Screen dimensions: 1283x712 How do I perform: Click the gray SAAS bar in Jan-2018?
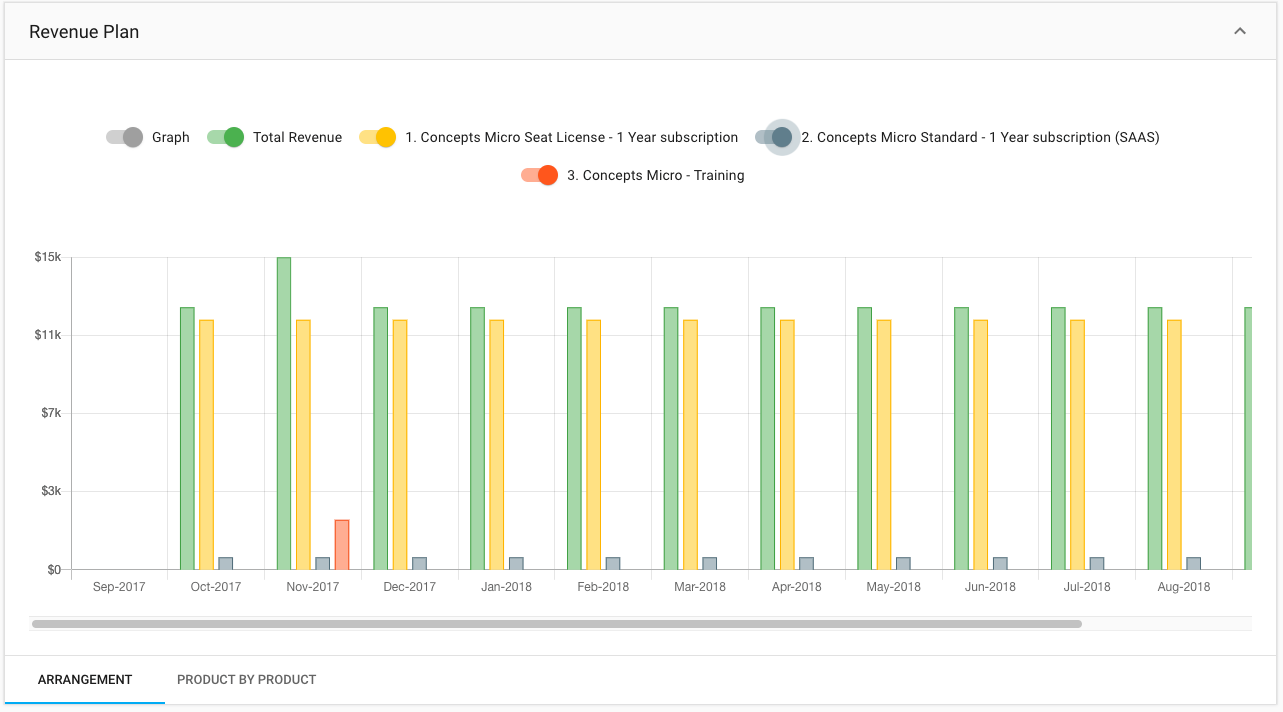[x=516, y=563]
